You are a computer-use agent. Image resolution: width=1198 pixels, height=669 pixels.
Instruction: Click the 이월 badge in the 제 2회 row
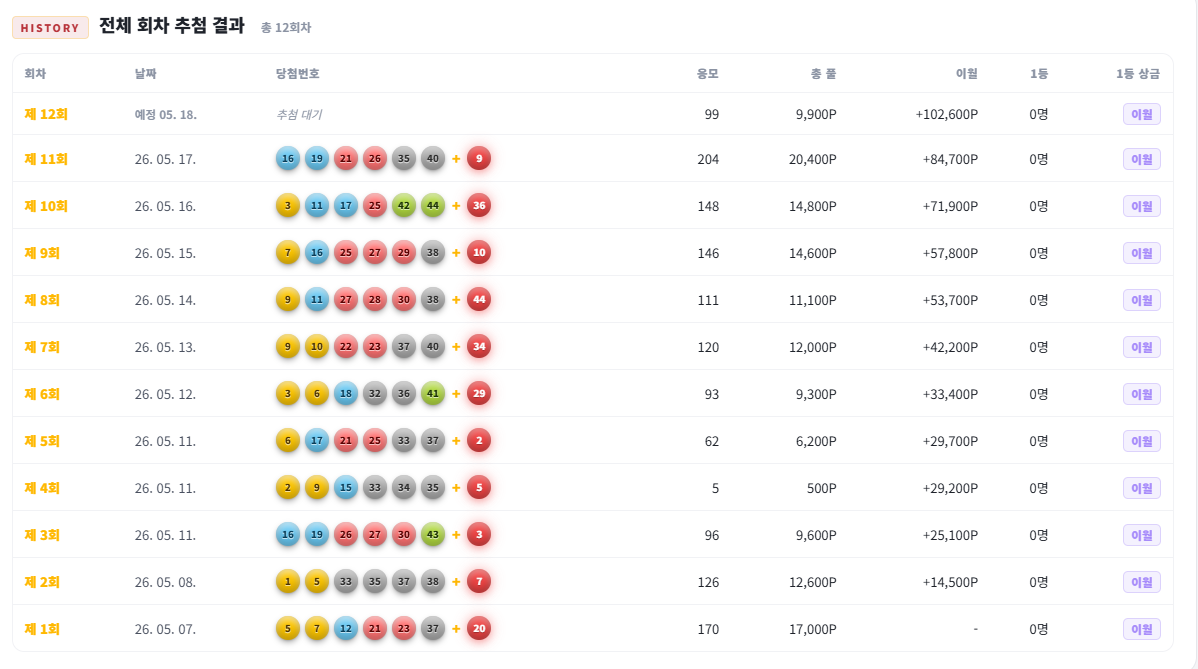[x=1141, y=582]
